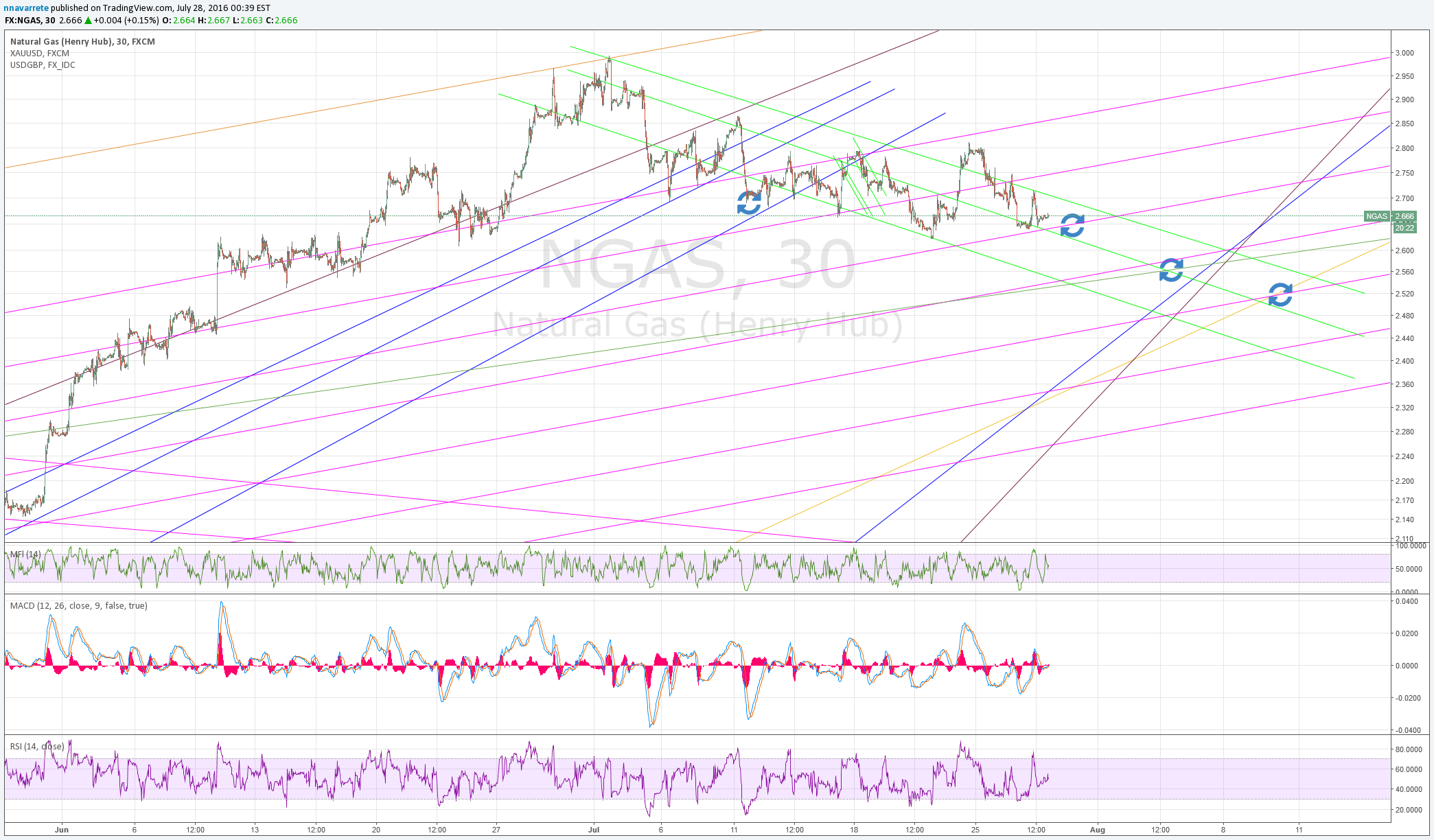
Task: Select the open value O: 2.664
Action: point(178,20)
